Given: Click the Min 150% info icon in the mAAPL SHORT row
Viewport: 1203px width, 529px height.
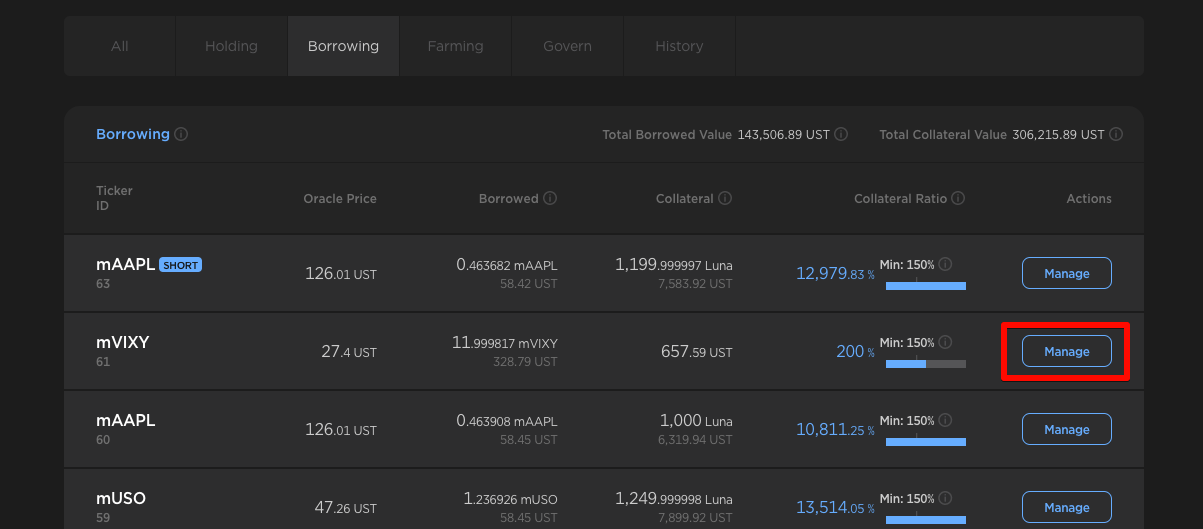Looking at the screenshot, I should tap(945, 265).
